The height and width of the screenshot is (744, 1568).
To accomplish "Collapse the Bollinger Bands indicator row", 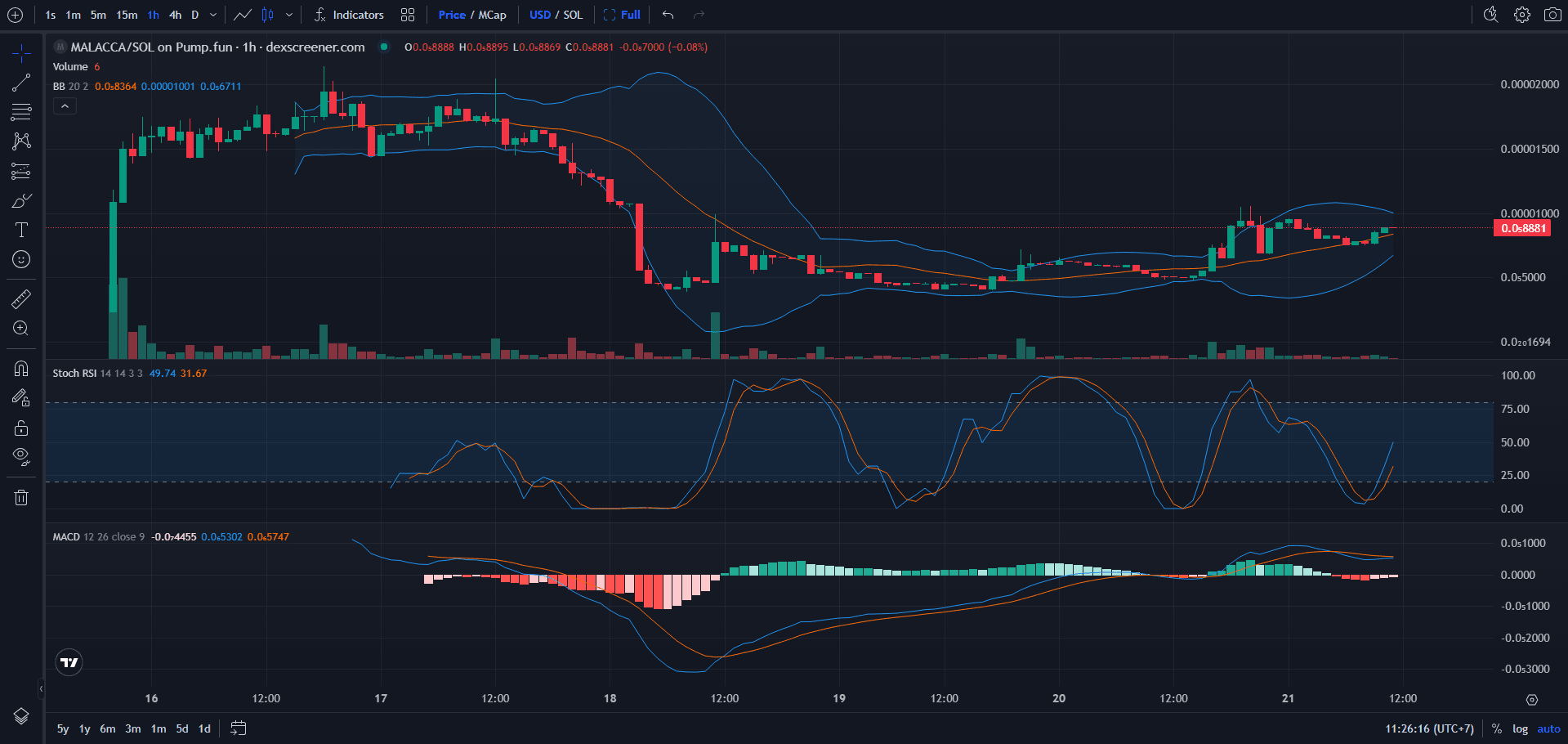I will (65, 105).
